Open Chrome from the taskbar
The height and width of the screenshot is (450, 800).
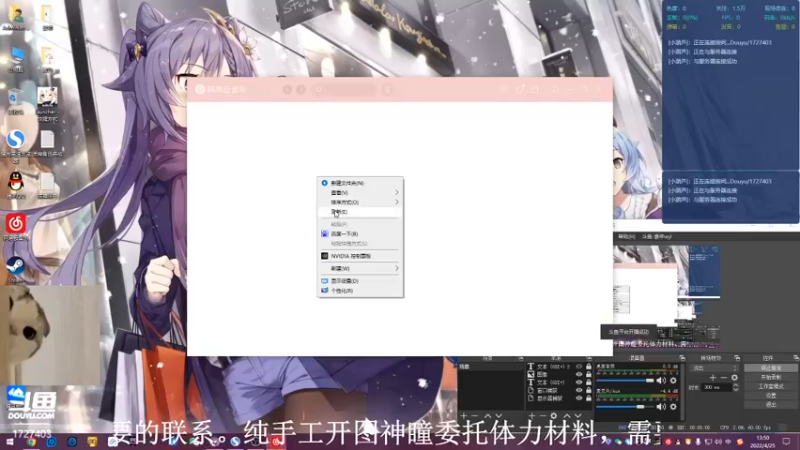point(31,442)
